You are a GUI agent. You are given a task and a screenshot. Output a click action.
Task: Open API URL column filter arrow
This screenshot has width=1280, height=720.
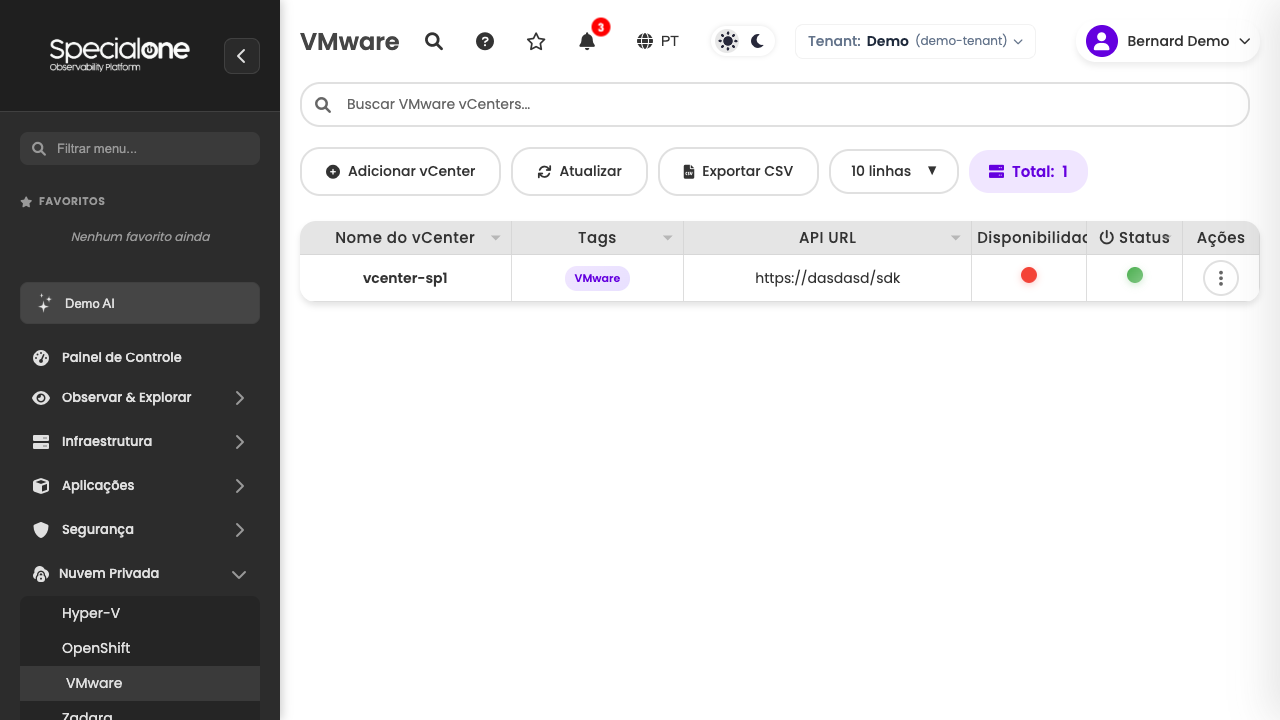pos(956,238)
